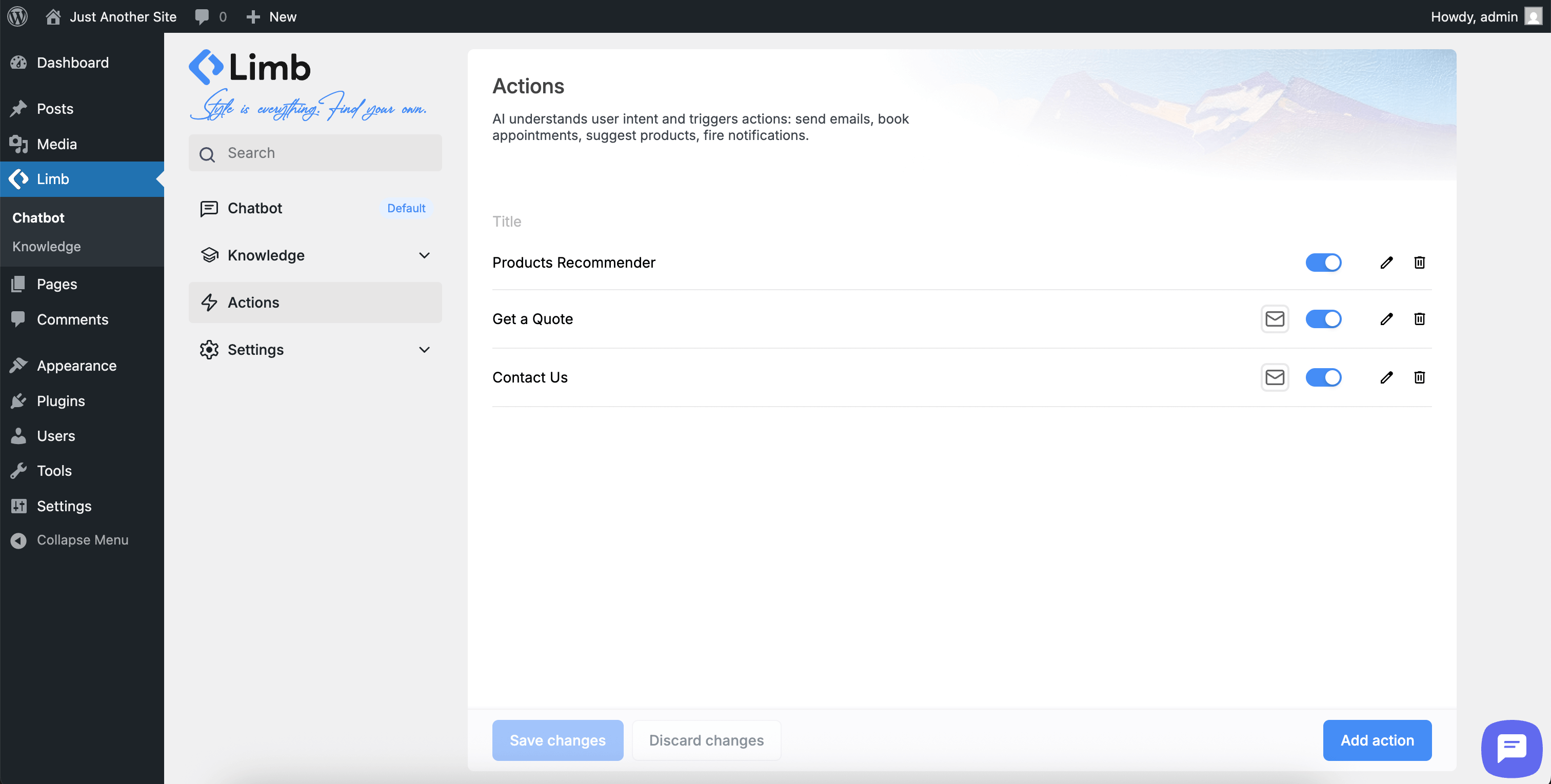This screenshot has width=1551, height=784.
Task: Select the Knowledge book icon in Limb menu
Action: [x=209, y=255]
